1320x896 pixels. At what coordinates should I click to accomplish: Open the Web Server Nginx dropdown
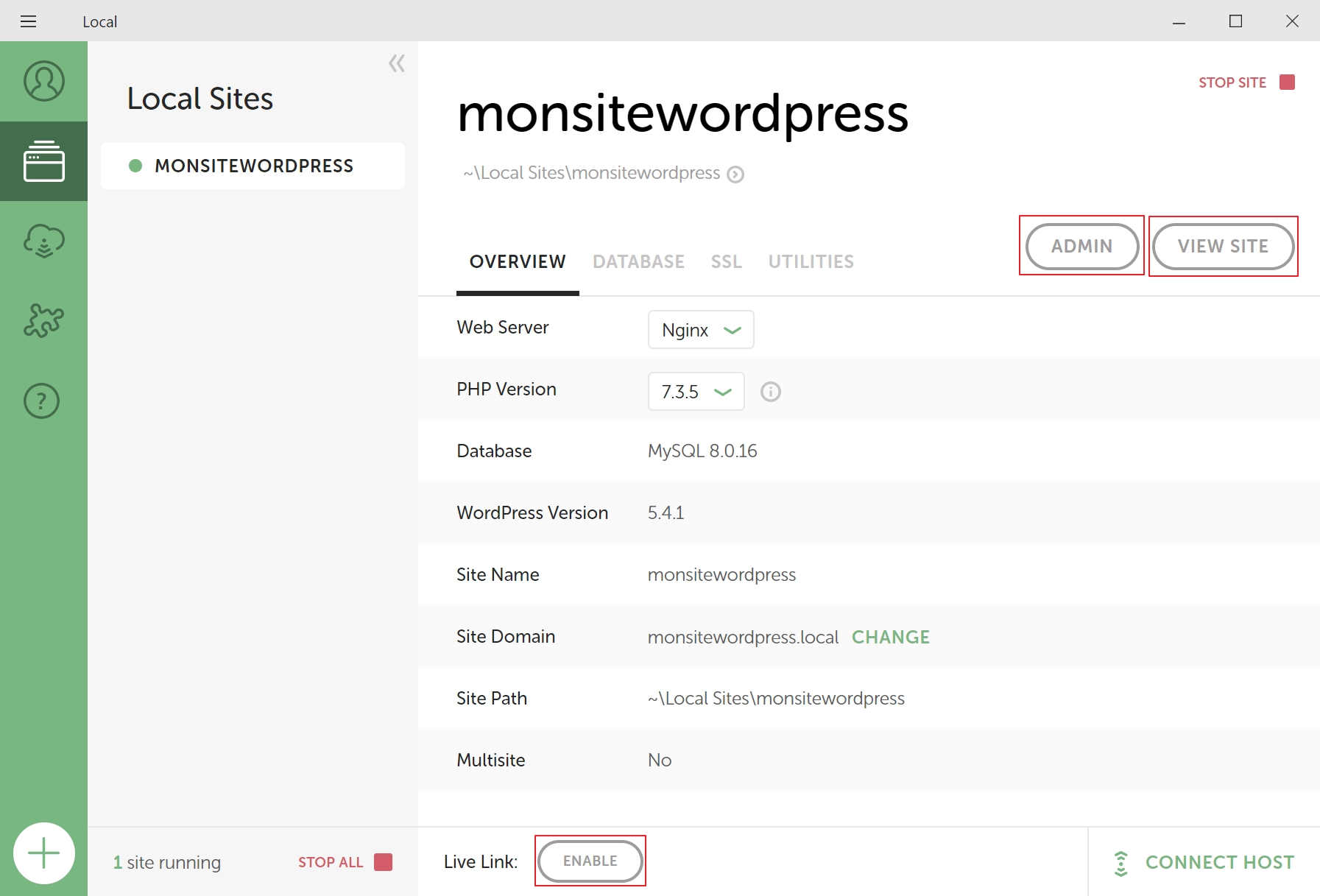click(700, 329)
